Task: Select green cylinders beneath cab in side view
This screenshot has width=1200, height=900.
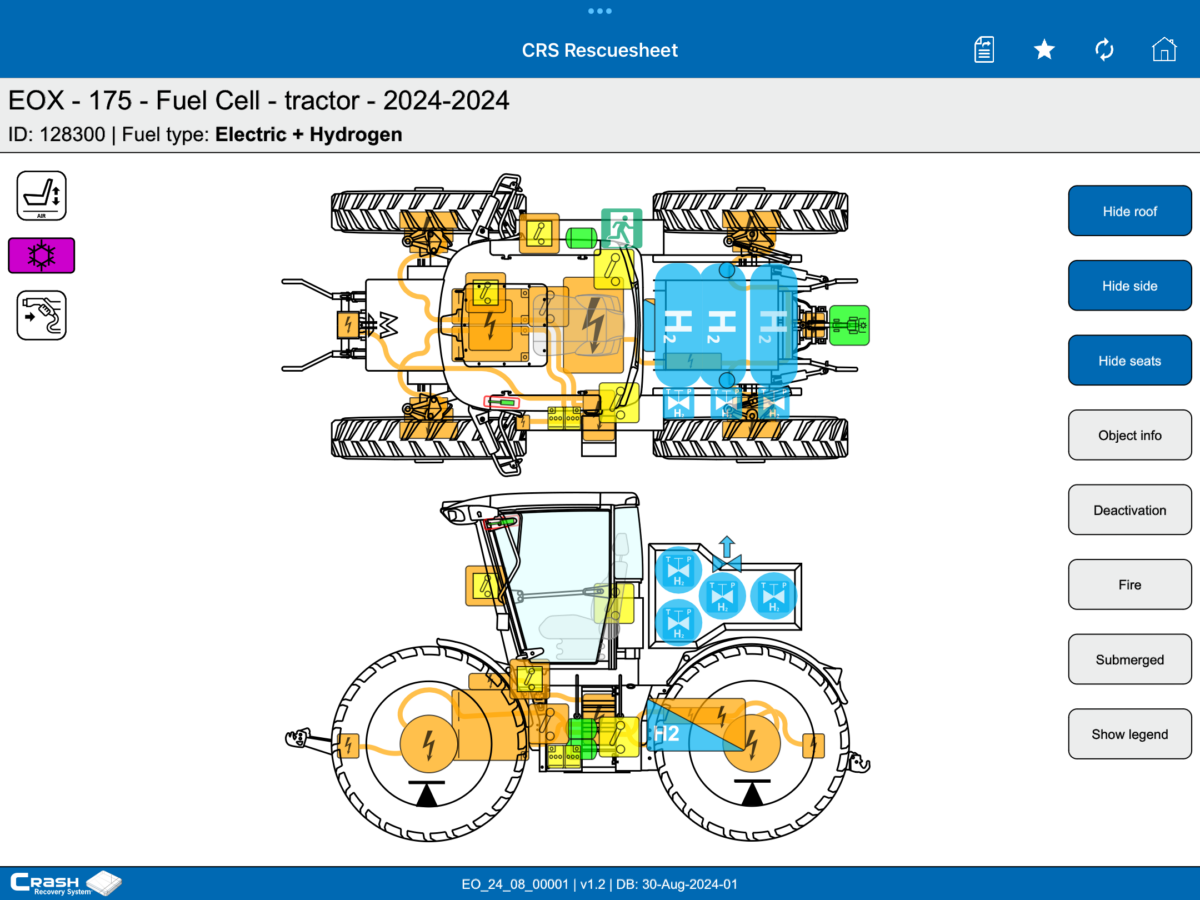Action: pyautogui.click(x=583, y=738)
